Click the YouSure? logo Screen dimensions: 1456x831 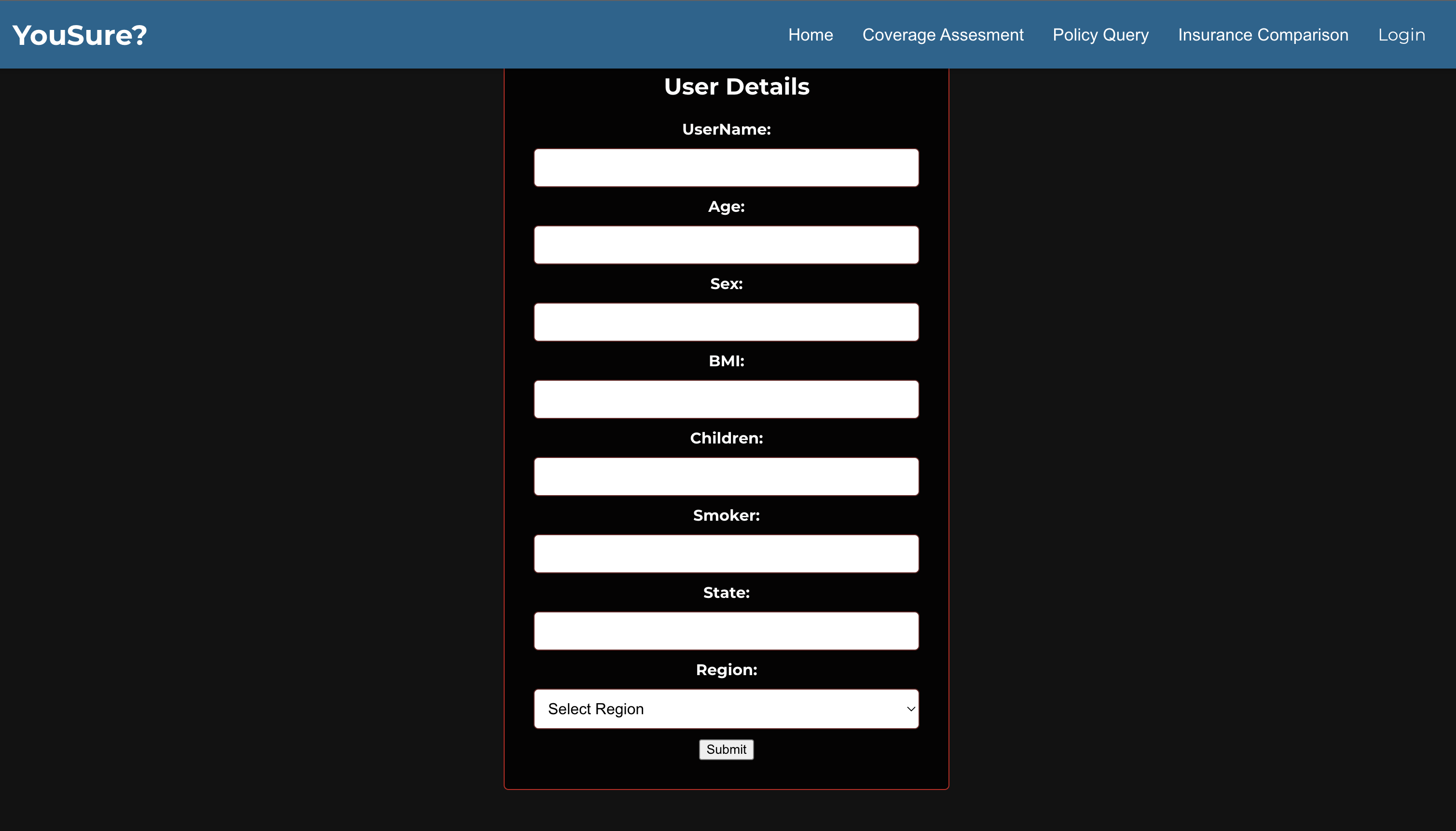click(x=79, y=35)
